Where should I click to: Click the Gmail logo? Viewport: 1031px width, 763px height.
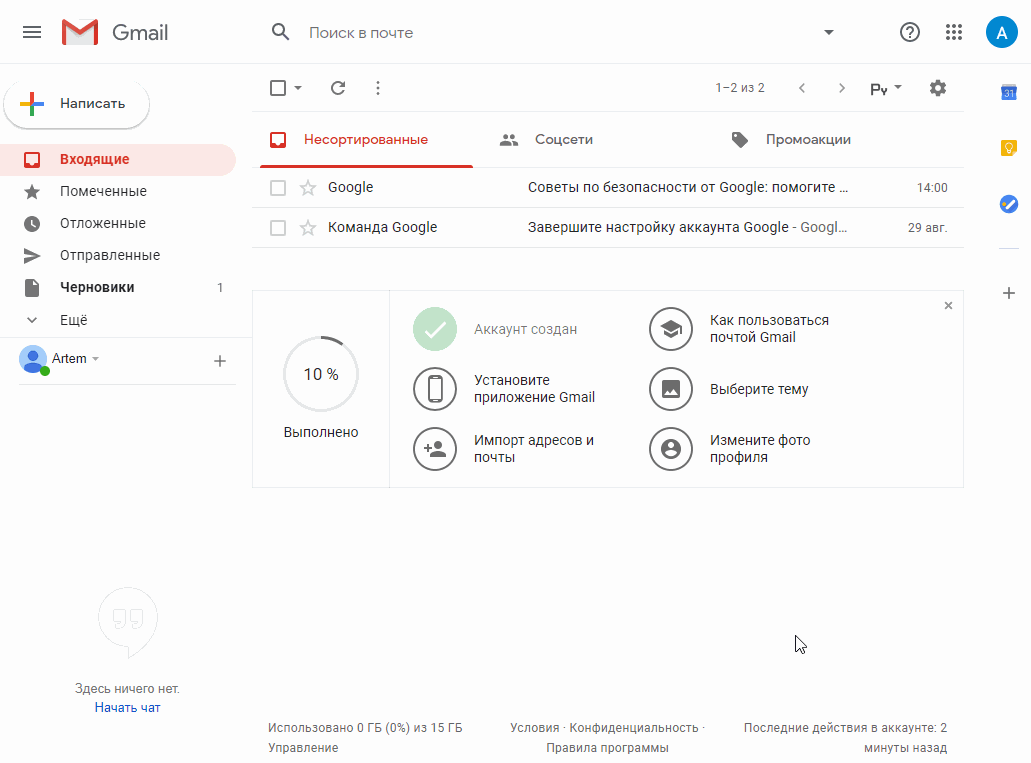pos(115,32)
